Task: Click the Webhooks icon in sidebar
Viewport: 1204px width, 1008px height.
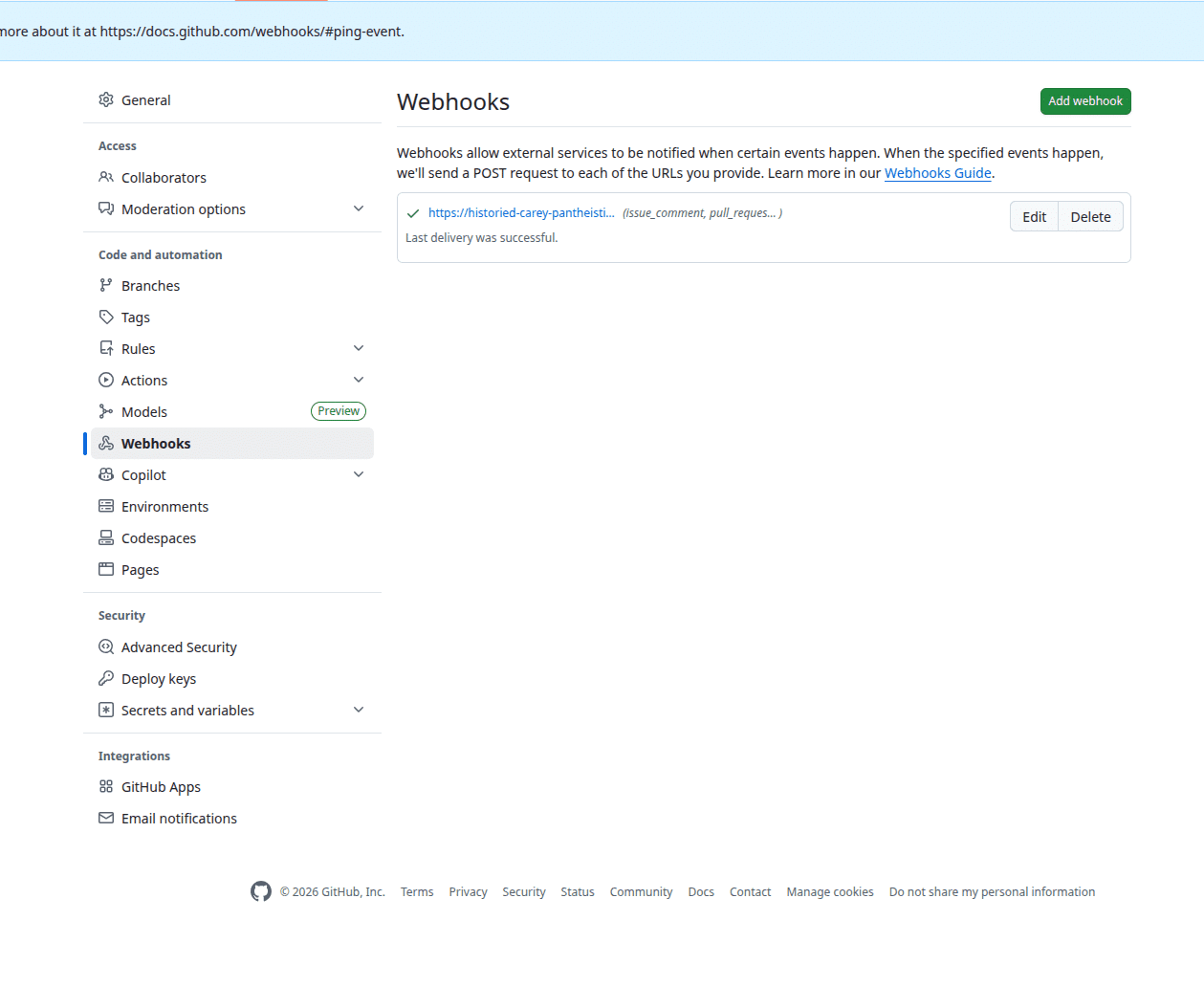Action: tap(106, 443)
